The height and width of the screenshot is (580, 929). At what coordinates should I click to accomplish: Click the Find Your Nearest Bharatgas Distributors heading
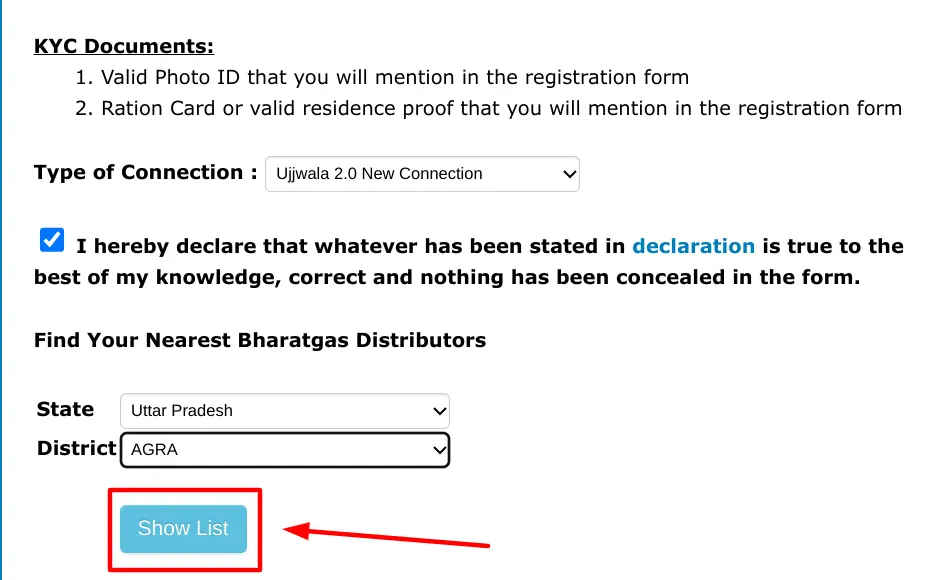[260, 340]
